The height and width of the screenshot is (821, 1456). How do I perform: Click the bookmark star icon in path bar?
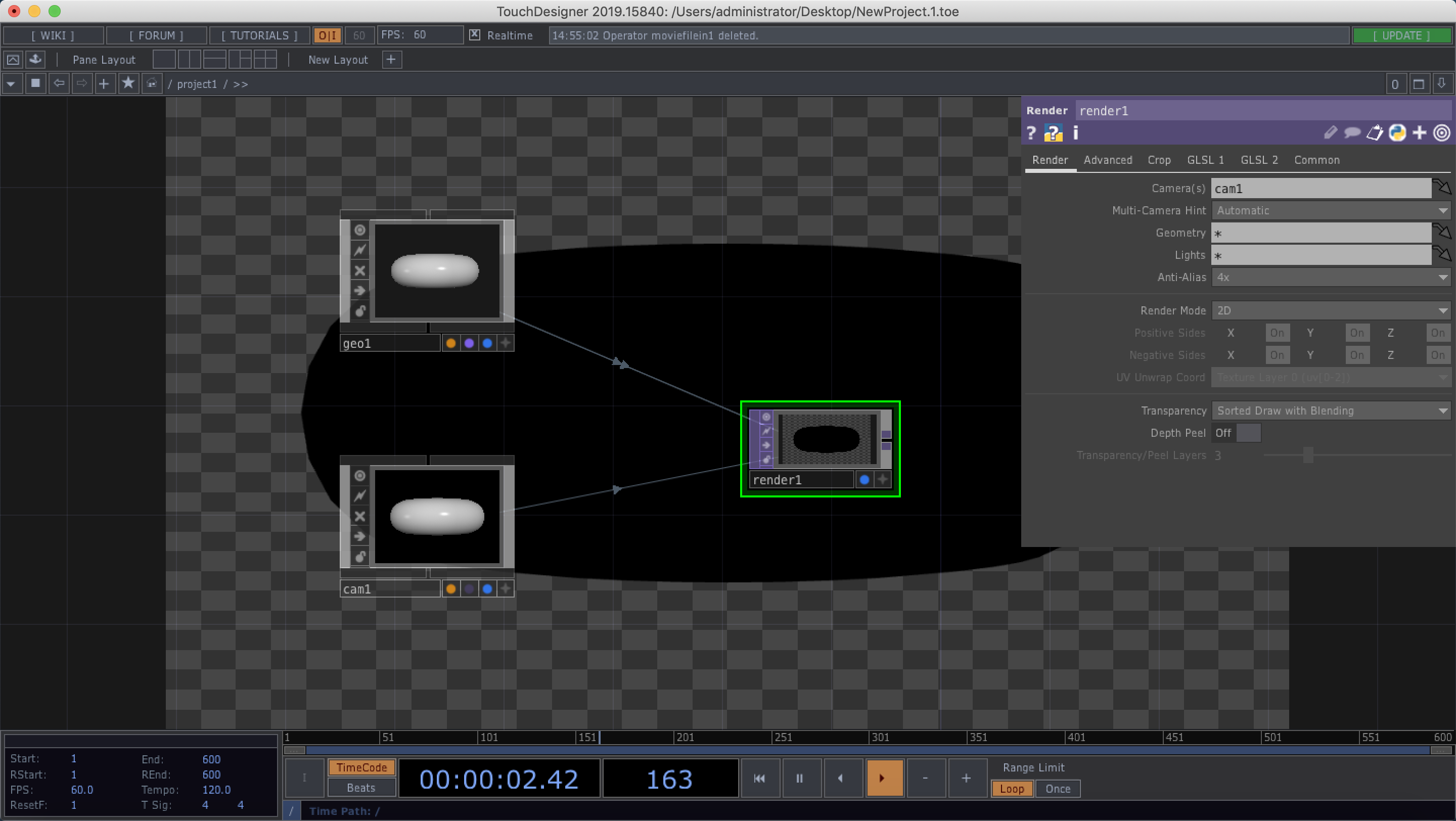pos(128,83)
